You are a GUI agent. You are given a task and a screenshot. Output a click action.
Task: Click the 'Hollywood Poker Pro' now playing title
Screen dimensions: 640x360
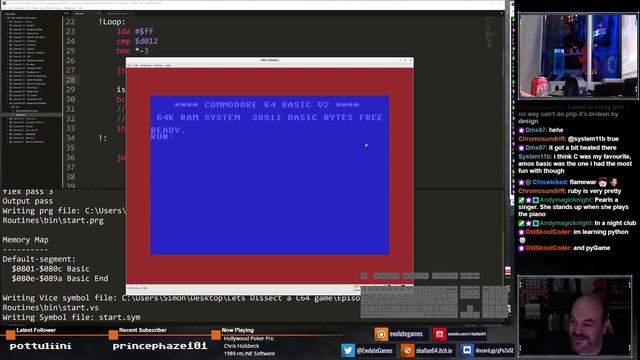(x=249, y=339)
